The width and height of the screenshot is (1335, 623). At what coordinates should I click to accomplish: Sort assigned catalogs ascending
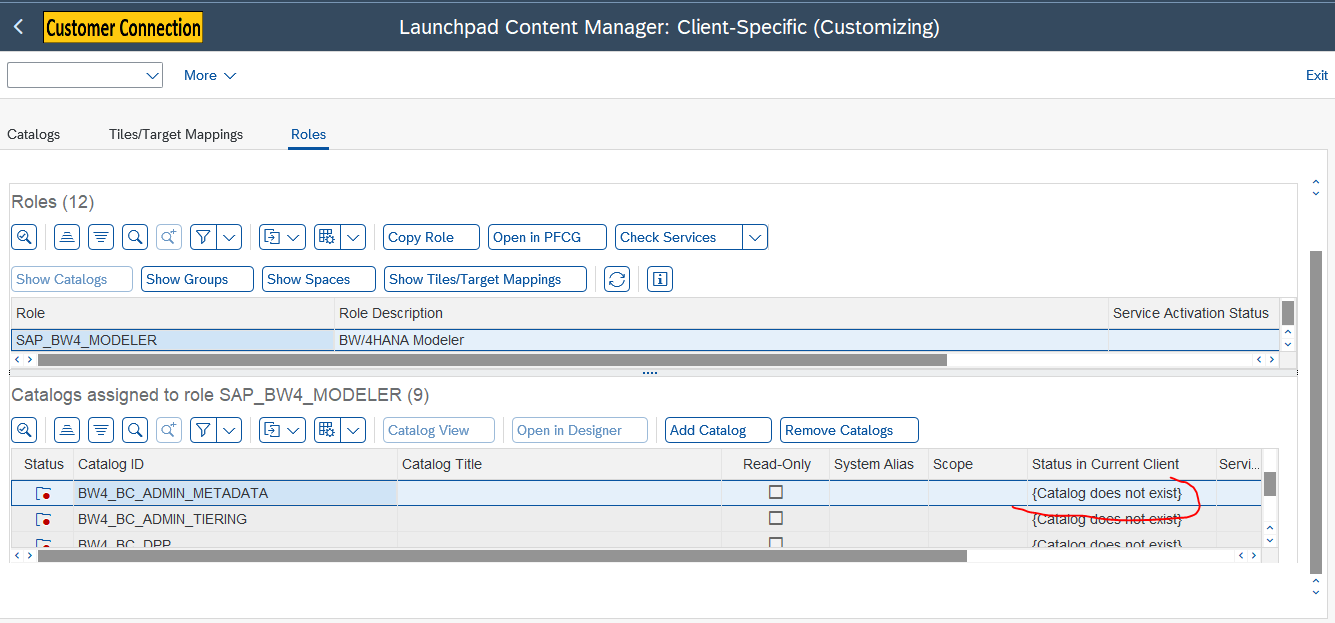(x=66, y=430)
